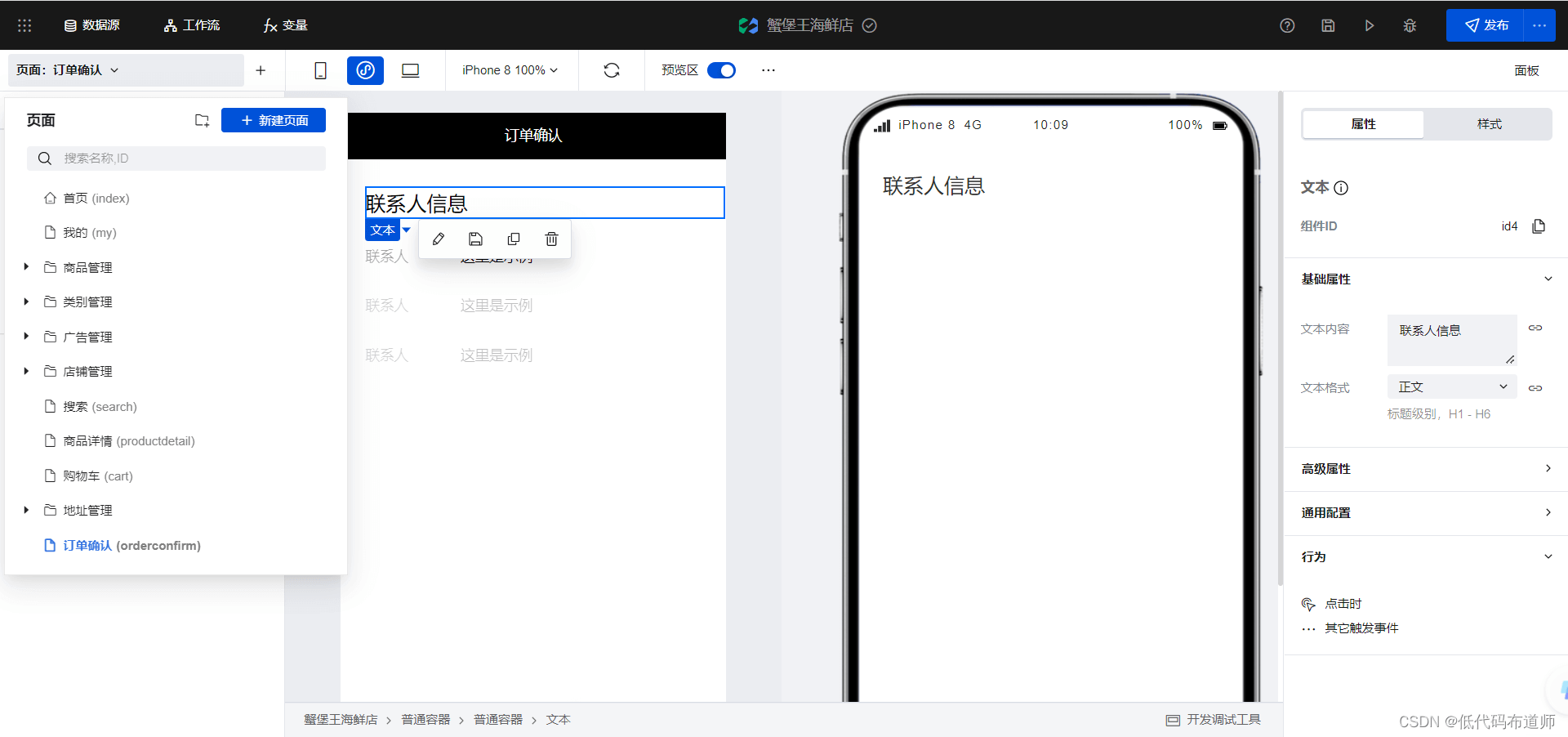Open the apps grid menu icon
Viewport: 1568px width, 737px height.
24,25
